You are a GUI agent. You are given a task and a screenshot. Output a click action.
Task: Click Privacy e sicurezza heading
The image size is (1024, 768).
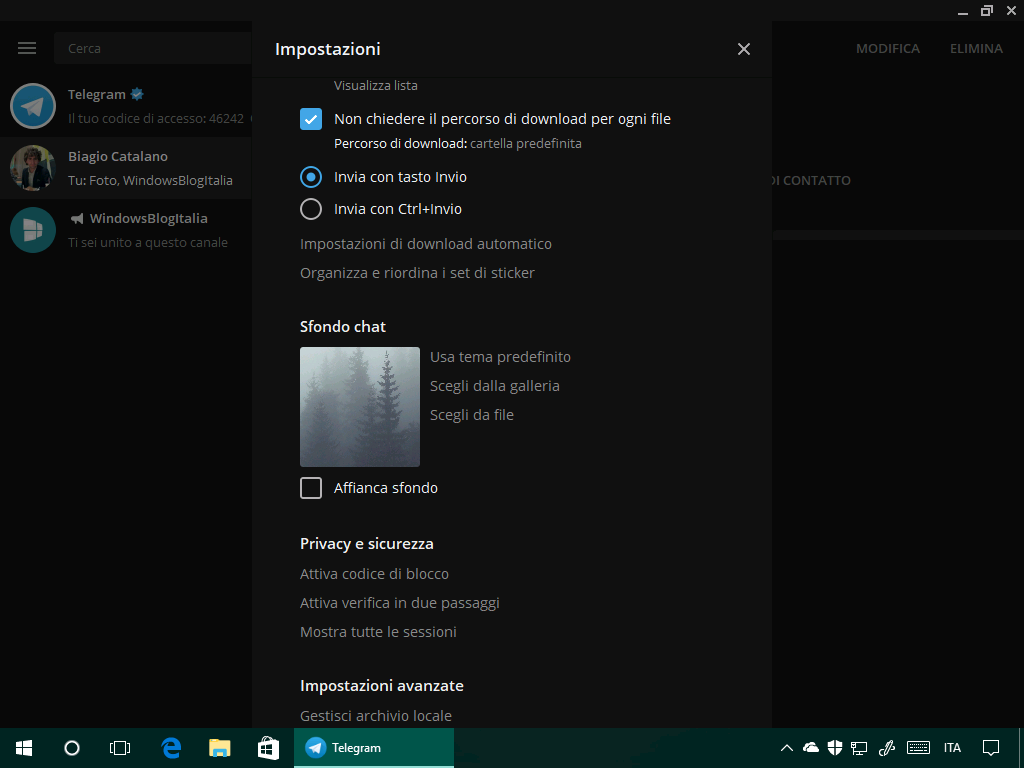[x=366, y=544]
